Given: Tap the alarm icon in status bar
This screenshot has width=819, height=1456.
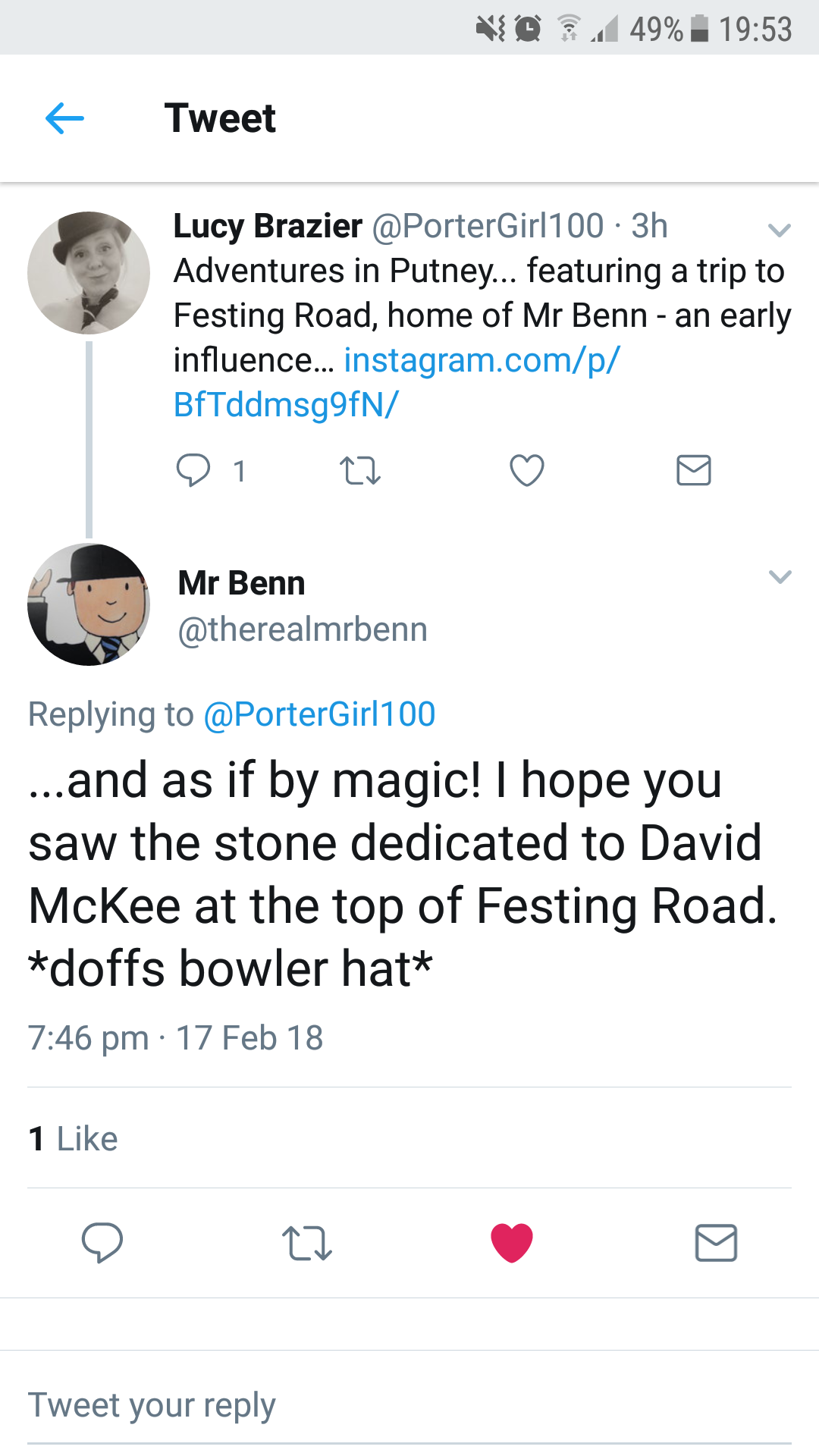Looking at the screenshot, I should click(x=528, y=29).
